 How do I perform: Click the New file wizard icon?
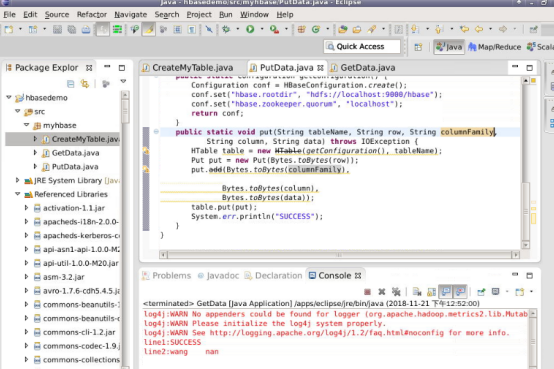coord(9,29)
